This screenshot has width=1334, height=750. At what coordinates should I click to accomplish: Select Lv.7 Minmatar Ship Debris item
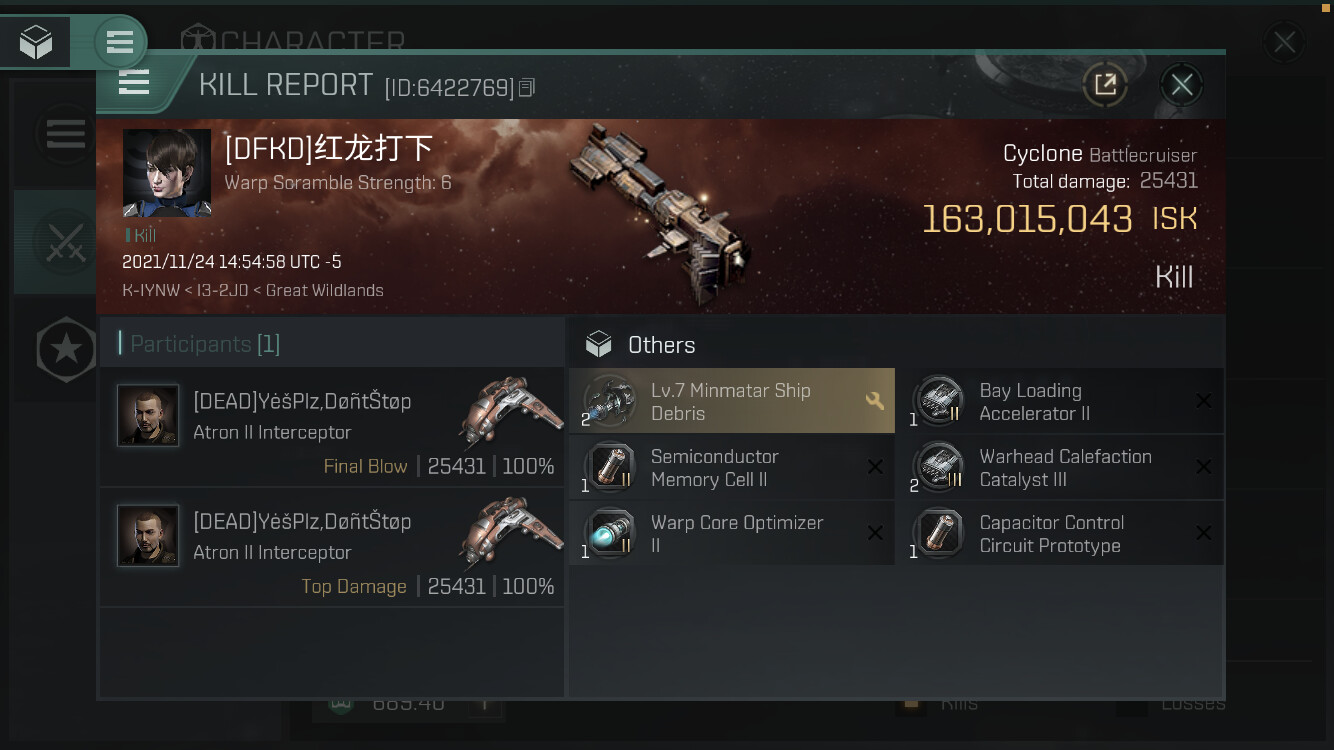732,401
